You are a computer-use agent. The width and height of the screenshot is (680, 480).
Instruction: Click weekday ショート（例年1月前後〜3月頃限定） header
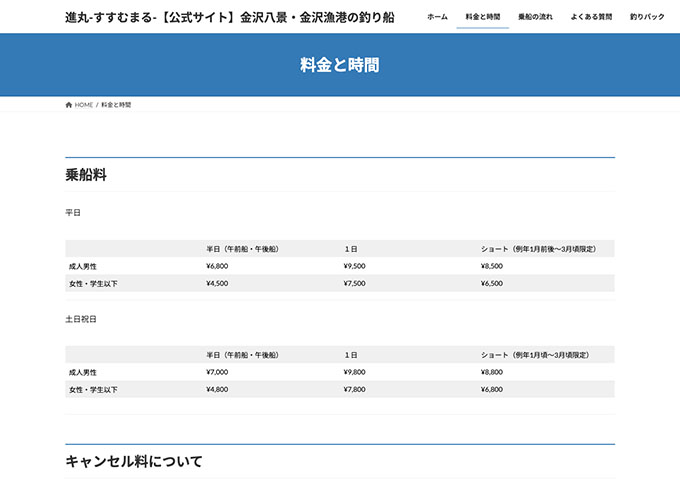[539, 249]
